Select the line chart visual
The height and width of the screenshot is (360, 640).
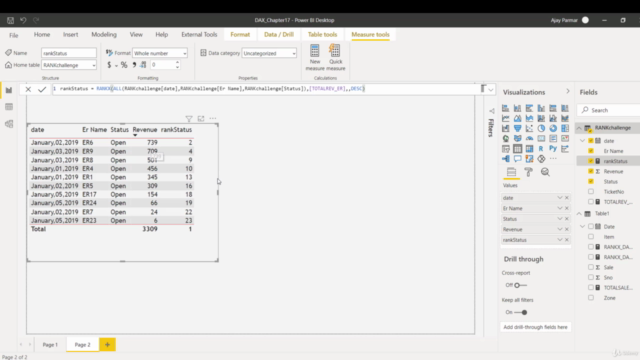pos(505,118)
